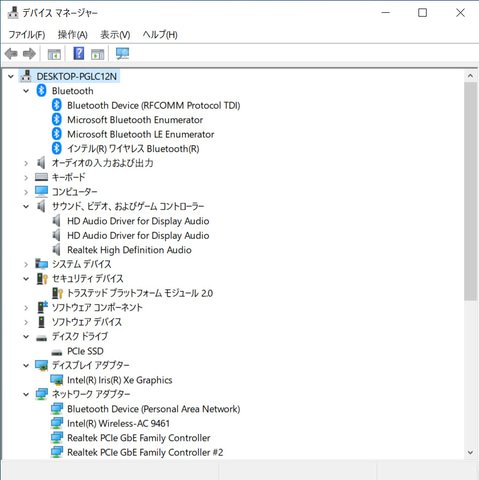Maximize the Device Manager window
The image size is (479, 480).
423,13
